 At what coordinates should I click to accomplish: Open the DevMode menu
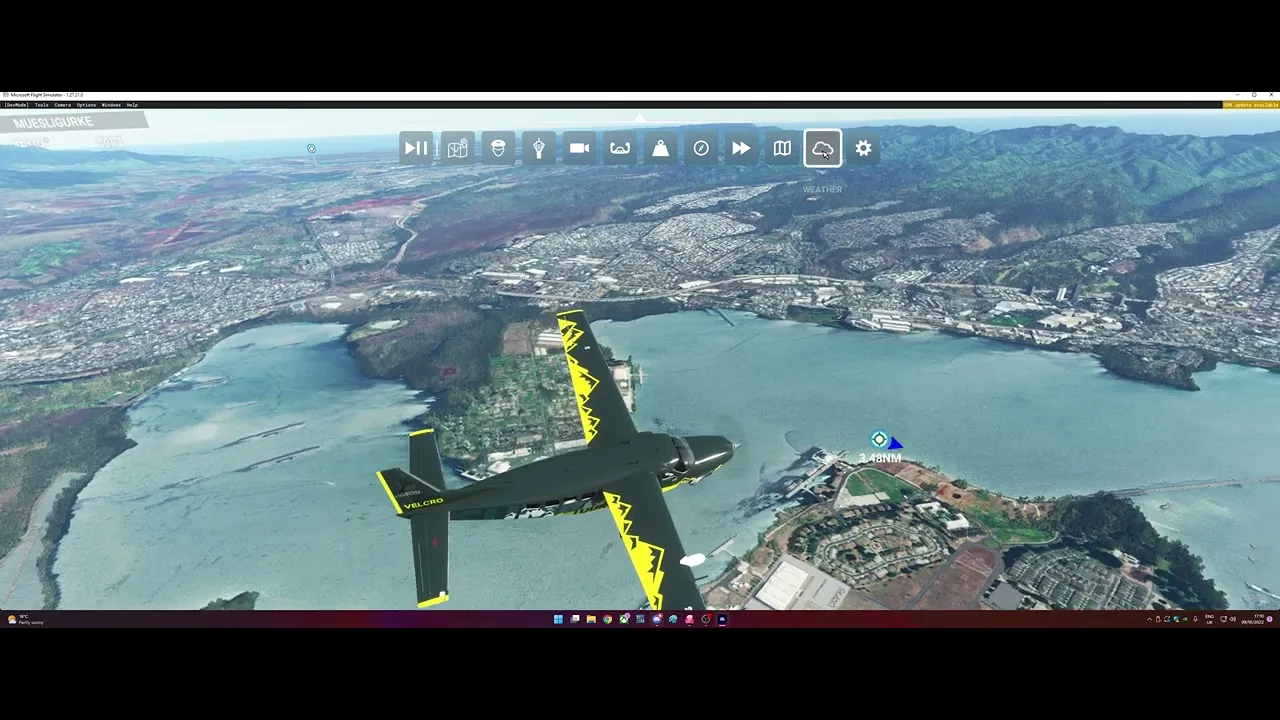(15, 105)
